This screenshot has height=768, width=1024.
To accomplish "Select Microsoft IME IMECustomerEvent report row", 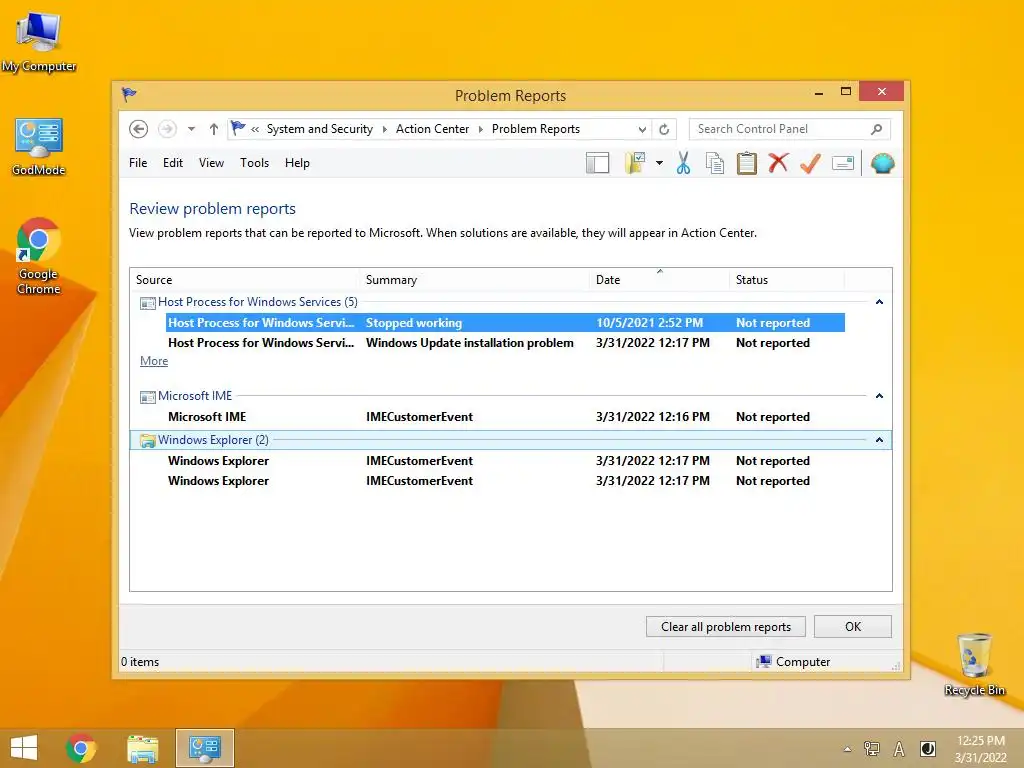I will coord(505,417).
